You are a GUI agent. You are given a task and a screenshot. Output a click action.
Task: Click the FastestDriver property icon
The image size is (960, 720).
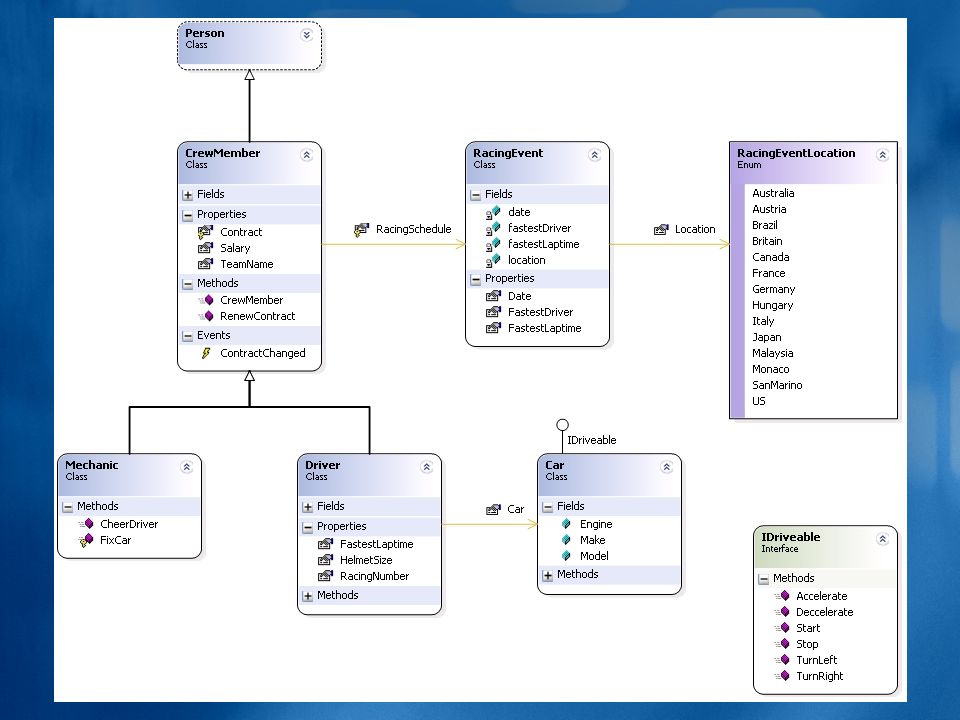point(493,312)
